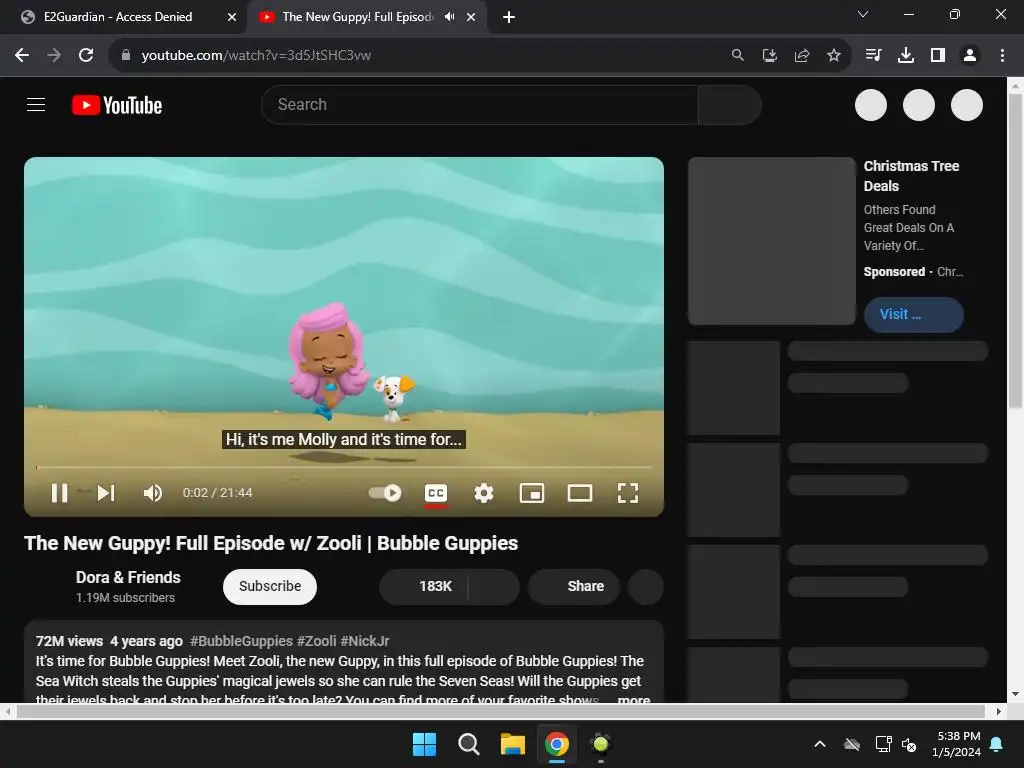This screenshot has height=768, width=1024.
Task: Open #BubbleGuppies hashtag link
Action: [241, 641]
